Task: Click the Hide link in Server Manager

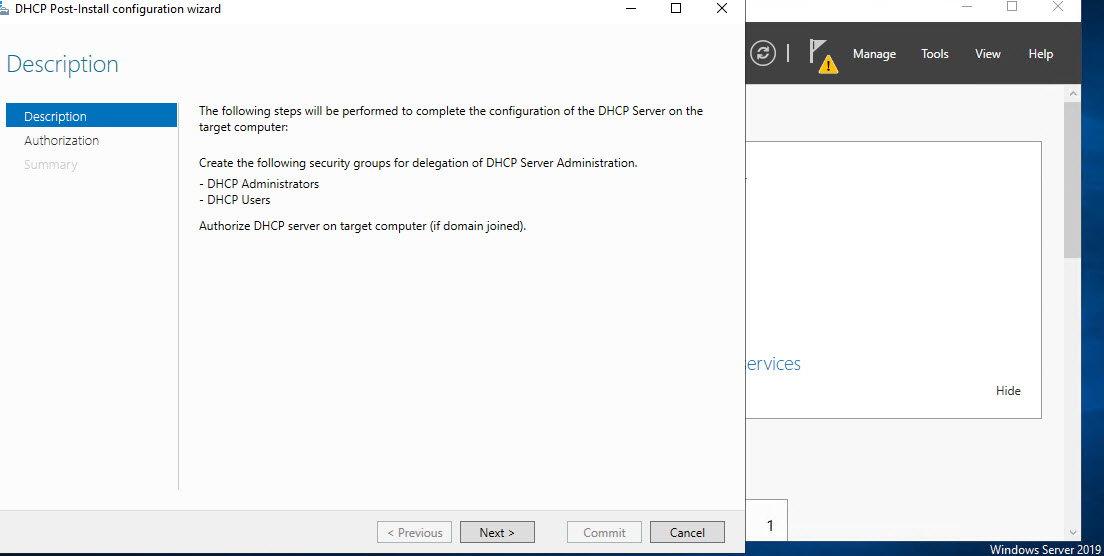Action: coord(1008,391)
